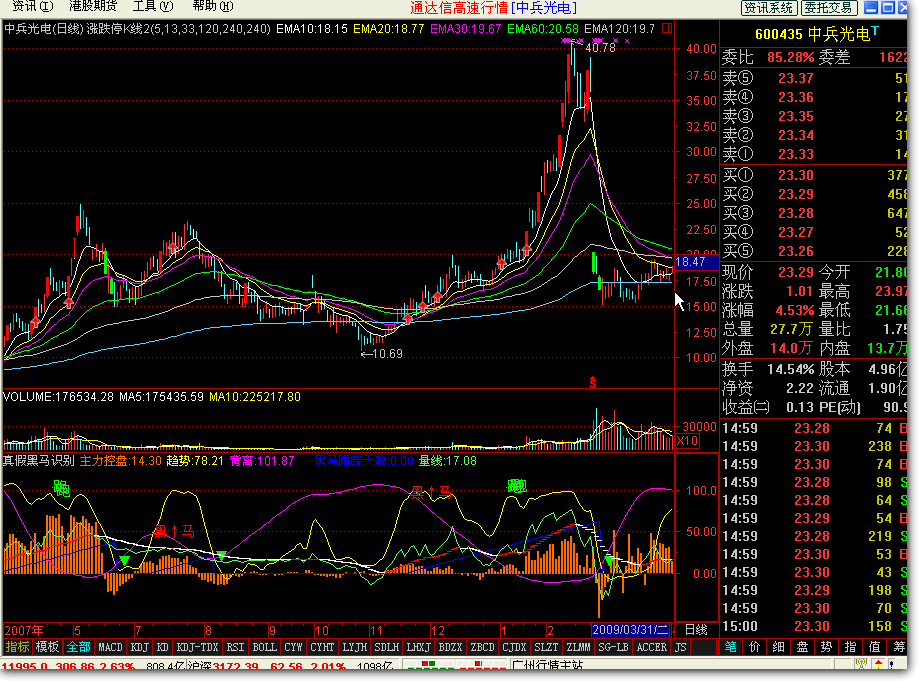The height and width of the screenshot is (684, 922).
Task: Switch to the JS indicator tab
Action: 681,647
